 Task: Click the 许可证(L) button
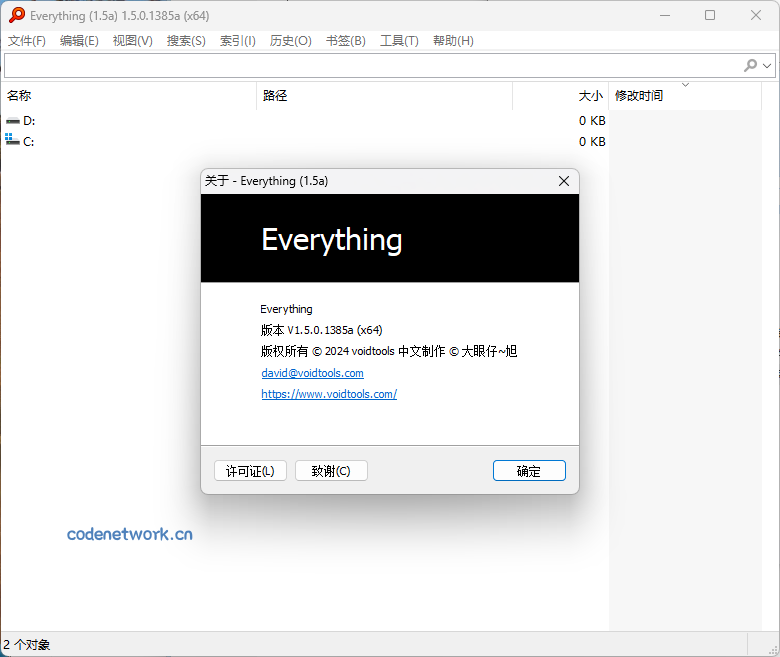click(250, 470)
